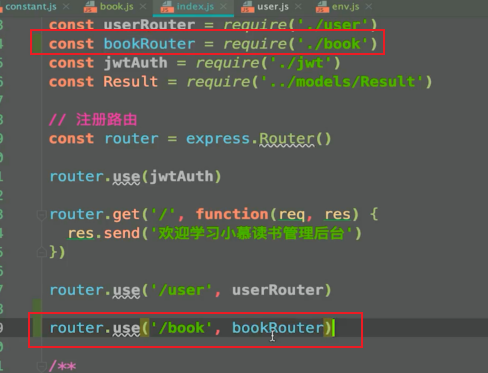Click the closing fold marker at })

point(41,252)
